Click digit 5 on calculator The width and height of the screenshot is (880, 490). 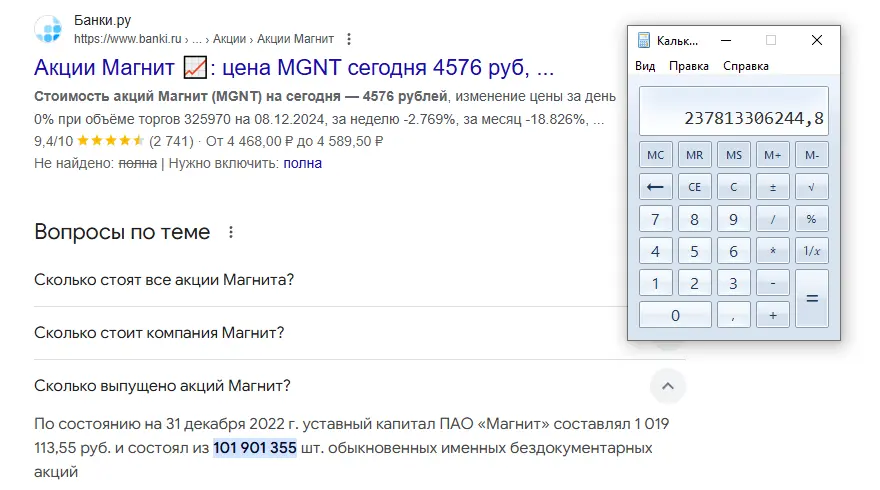coord(695,251)
